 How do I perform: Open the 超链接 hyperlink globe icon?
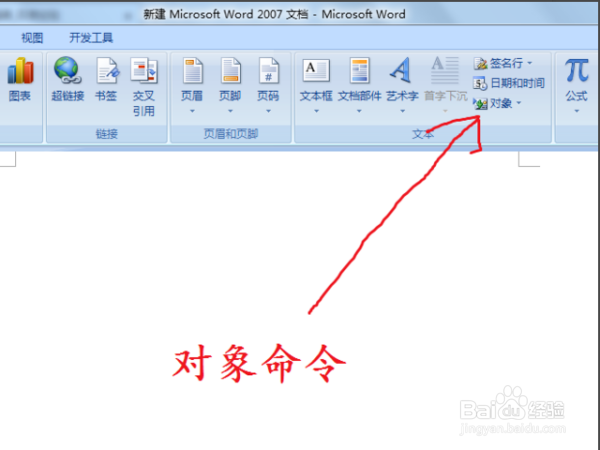[67, 70]
